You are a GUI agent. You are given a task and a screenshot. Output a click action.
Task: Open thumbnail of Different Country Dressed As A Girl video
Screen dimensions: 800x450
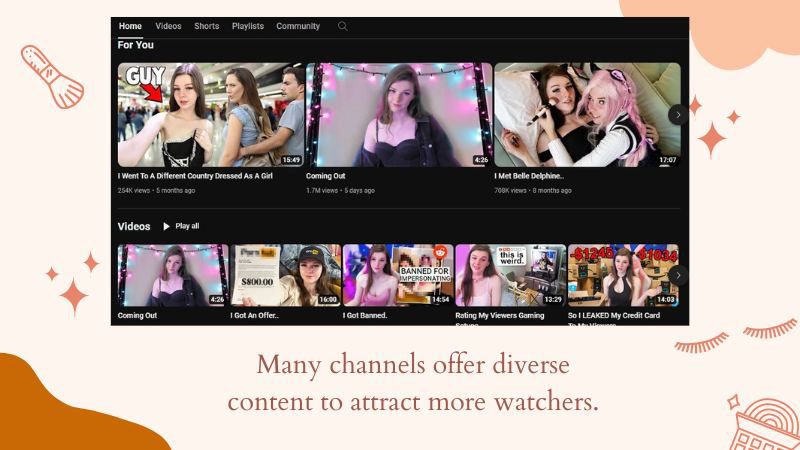(x=211, y=115)
